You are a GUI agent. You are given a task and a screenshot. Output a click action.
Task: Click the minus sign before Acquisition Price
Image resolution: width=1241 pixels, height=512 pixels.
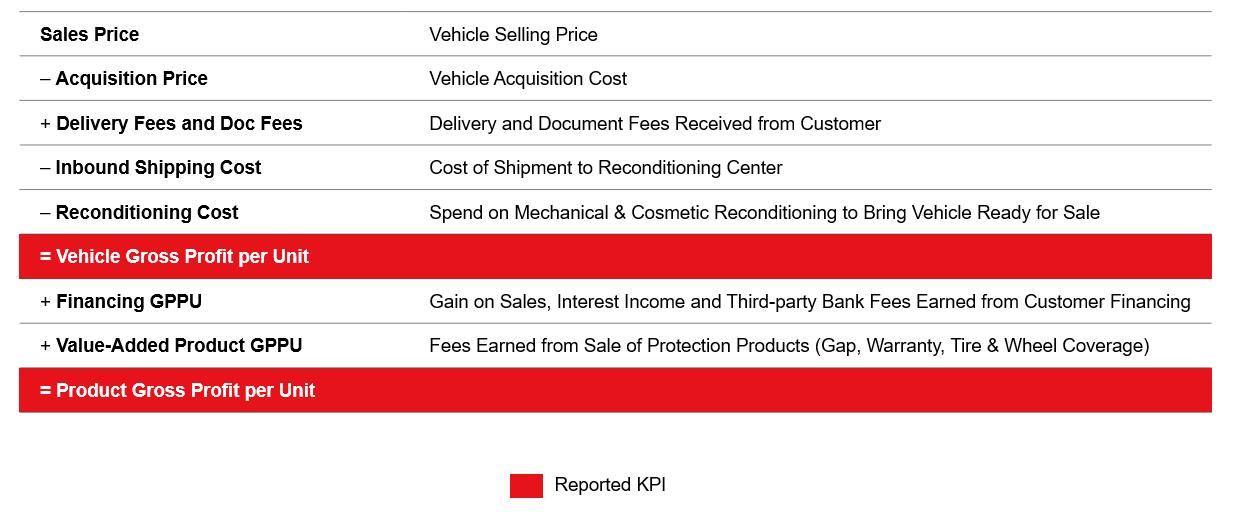coord(45,78)
